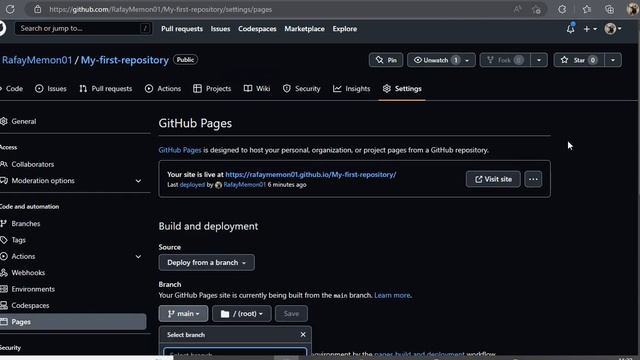Click the lock icon in the address bar
The width and height of the screenshot is (640, 360).
(38, 9)
